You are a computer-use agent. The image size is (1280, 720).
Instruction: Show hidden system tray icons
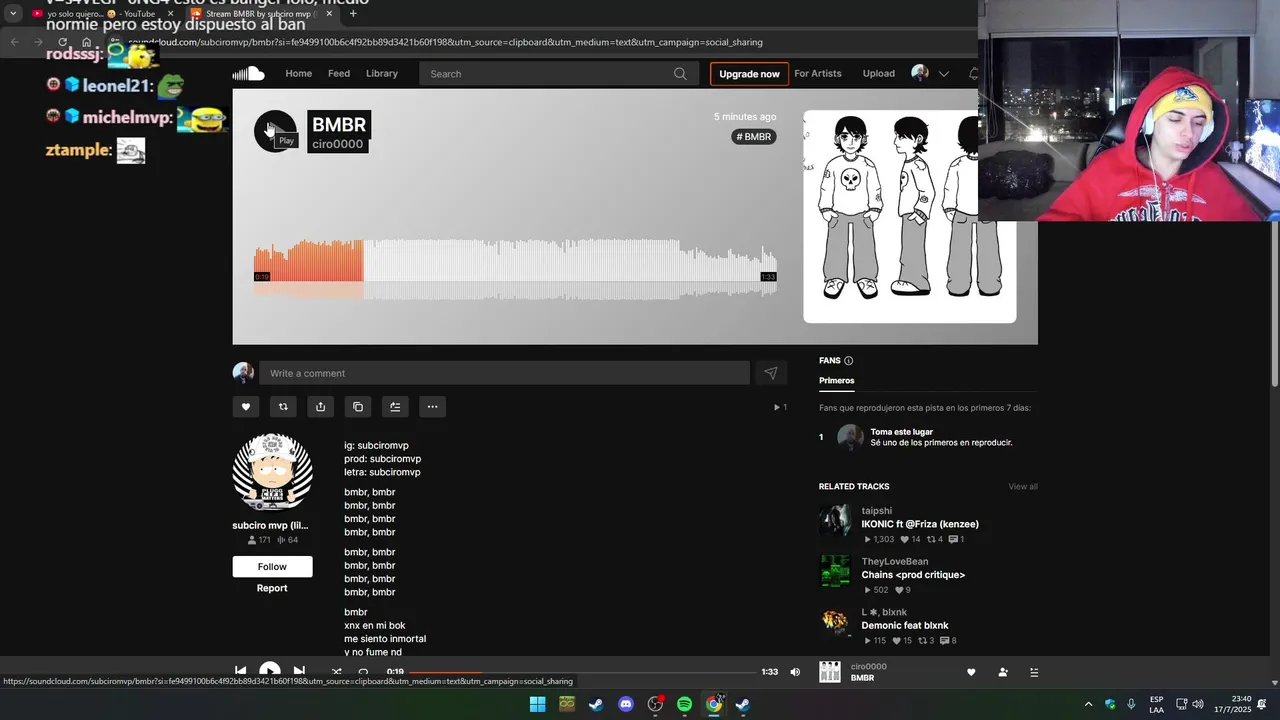[1089, 704]
